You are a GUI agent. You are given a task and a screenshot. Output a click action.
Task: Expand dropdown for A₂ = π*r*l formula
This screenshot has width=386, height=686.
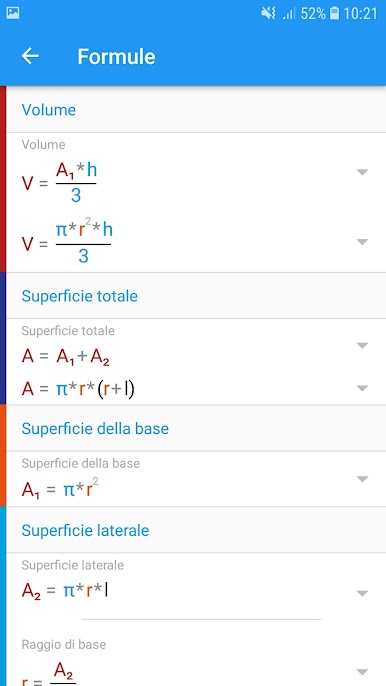tap(362, 593)
